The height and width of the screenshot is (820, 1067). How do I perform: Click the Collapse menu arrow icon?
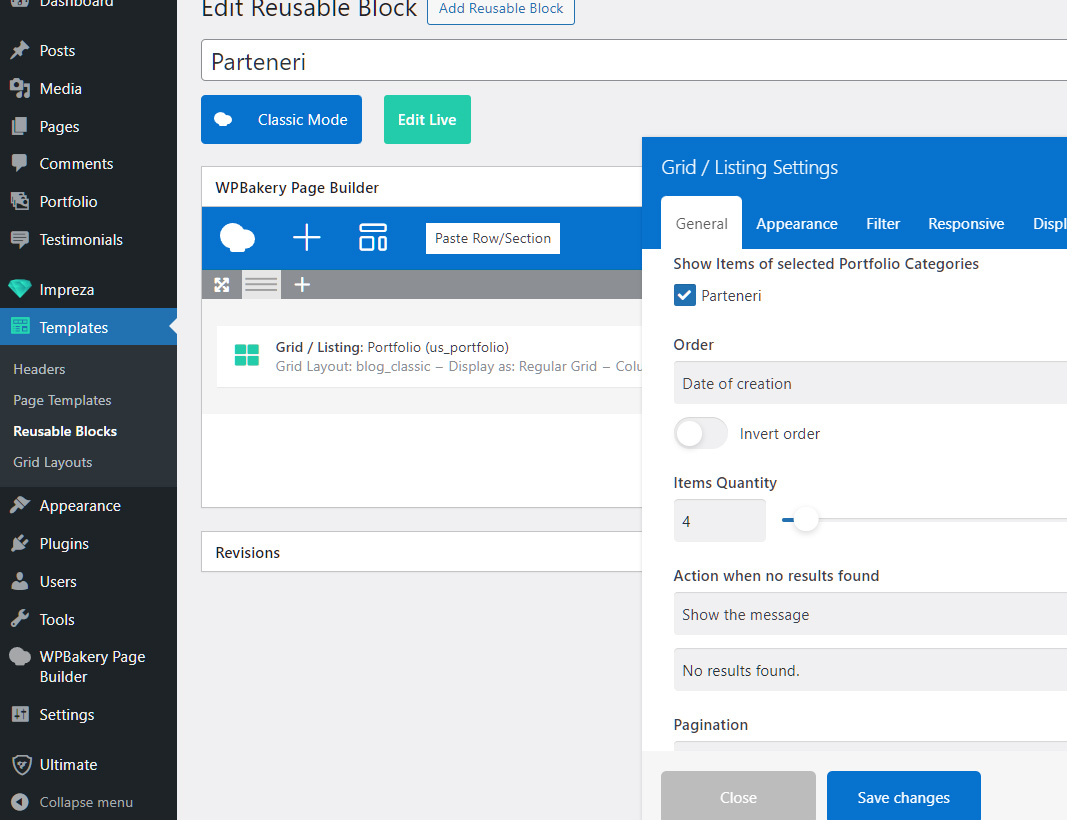20,802
